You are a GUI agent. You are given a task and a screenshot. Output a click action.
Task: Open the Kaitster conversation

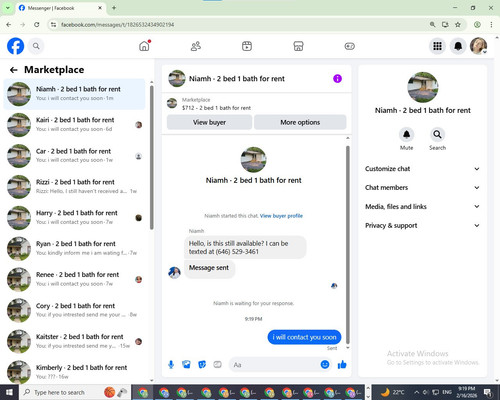point(75,341)
